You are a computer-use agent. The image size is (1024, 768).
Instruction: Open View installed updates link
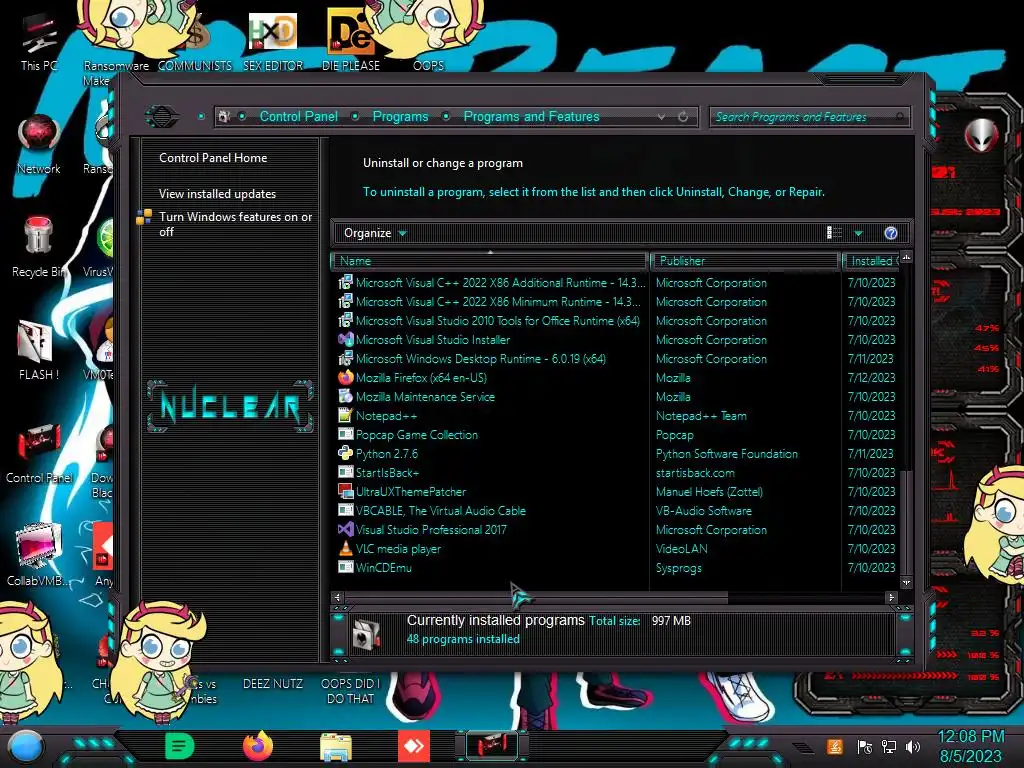pos(217,194)
